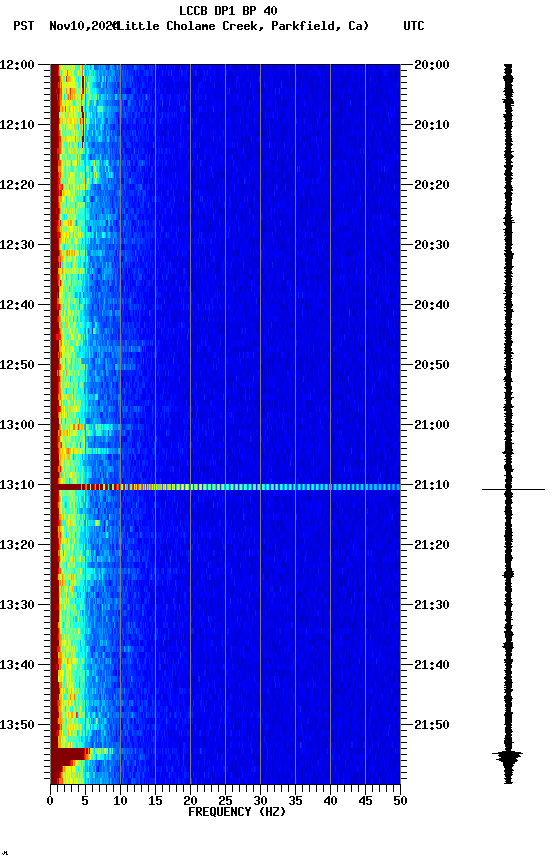
Task: Click the '21:20' UTC time label
Action: pos(432,546)
